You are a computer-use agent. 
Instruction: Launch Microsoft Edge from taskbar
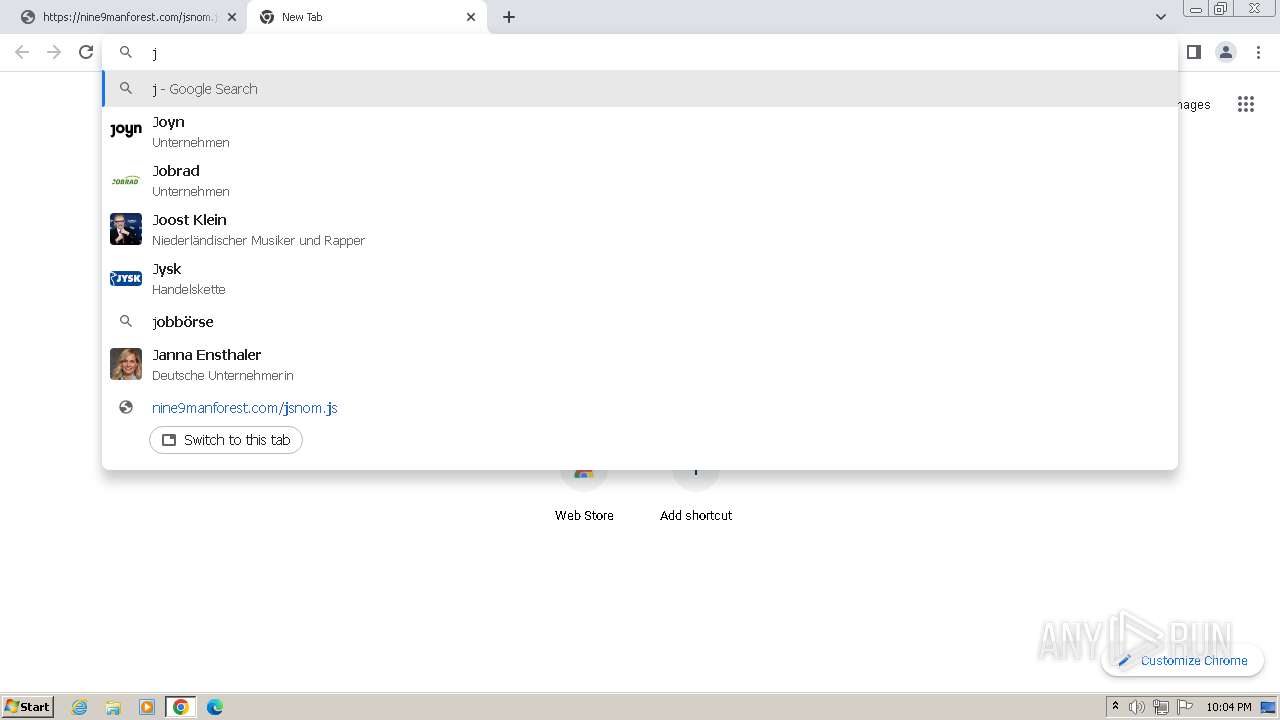click(215, 707)
